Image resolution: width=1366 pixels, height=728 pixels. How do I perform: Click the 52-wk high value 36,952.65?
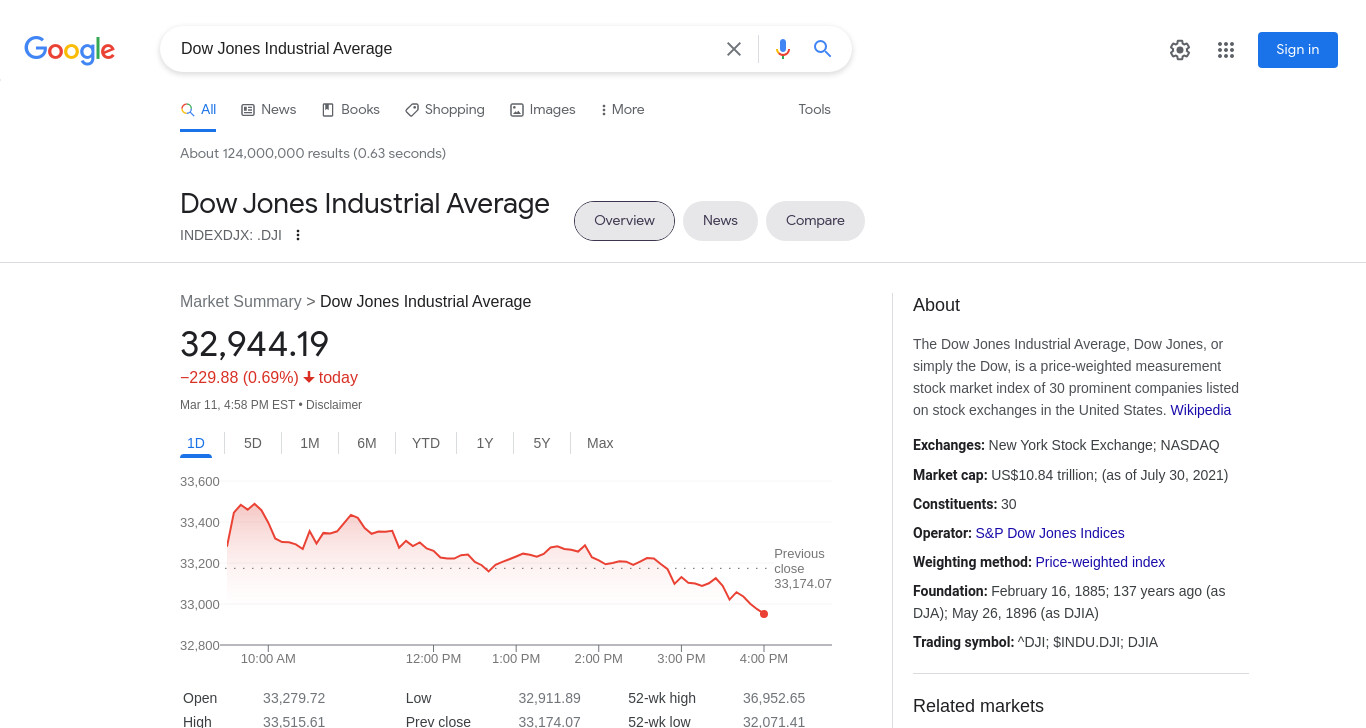click(774, 698)
